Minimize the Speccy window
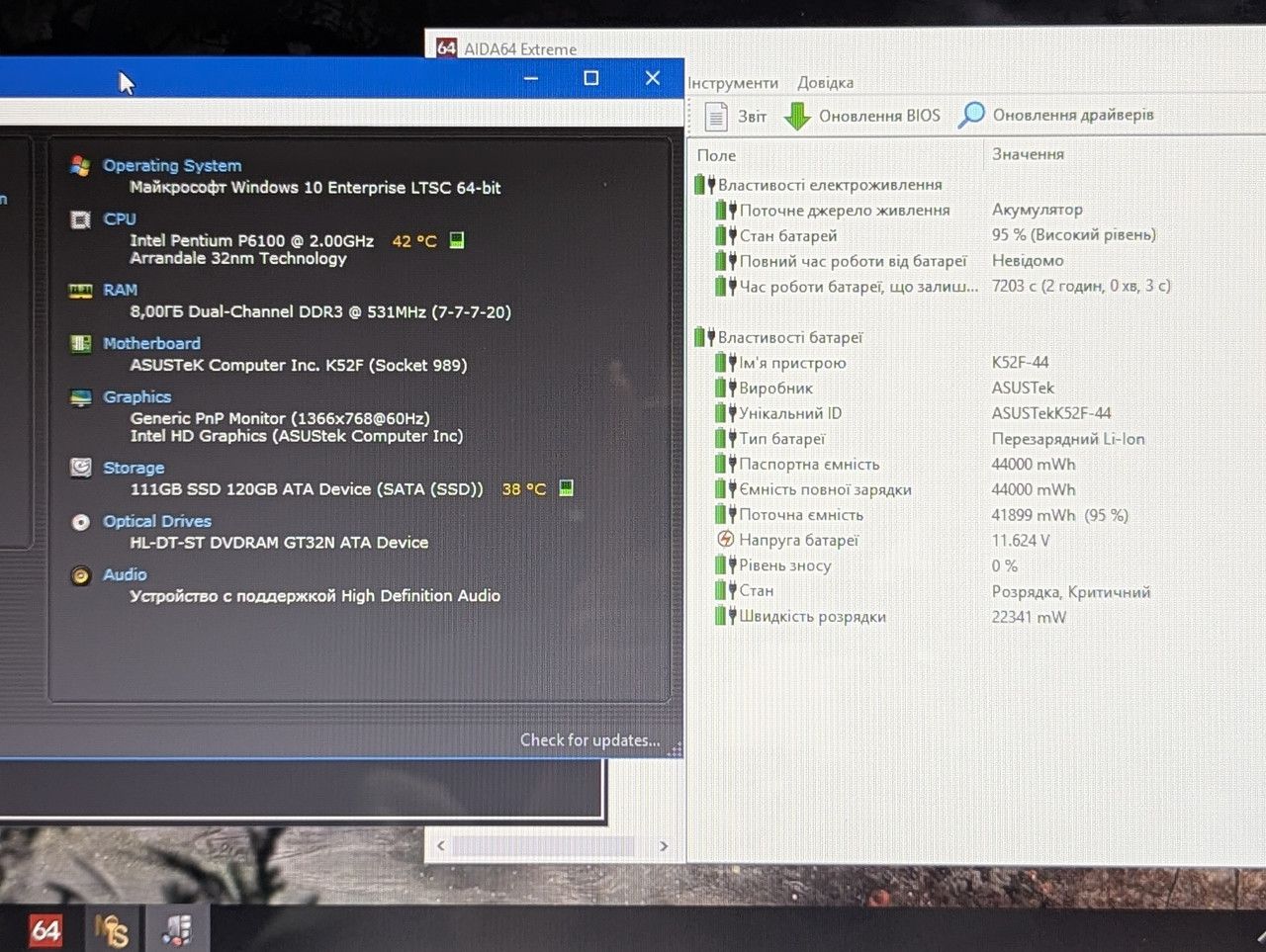Viewport: 1266px width, 952px height. point(531,78)
